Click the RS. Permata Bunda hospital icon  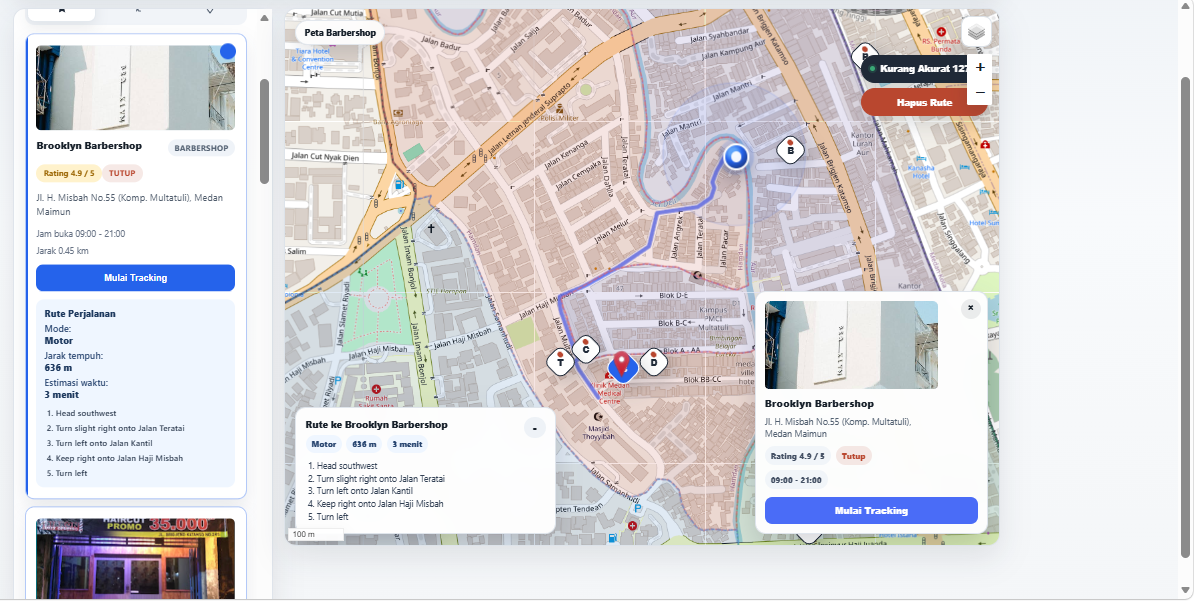coord(941,31)
